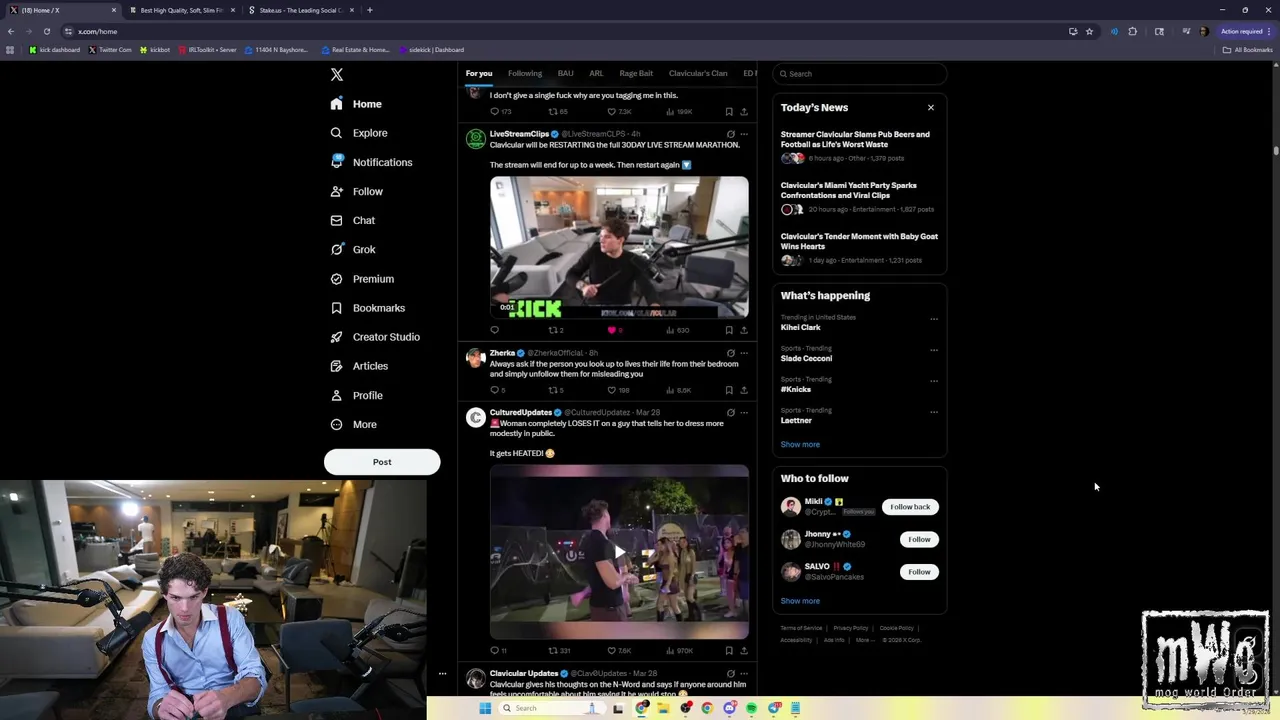Open the kick dashboard bookmark
The height and width of the screenshot is (720, 1280).
tap(55, 50)
